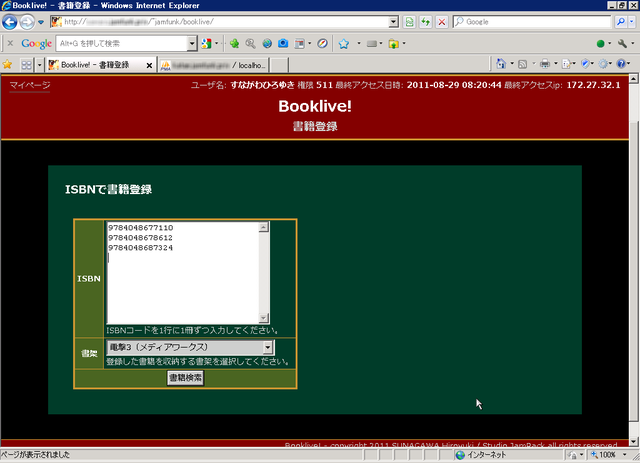Click the インターネット security zone status
The image size is (640, 463).
pos(481,455)
